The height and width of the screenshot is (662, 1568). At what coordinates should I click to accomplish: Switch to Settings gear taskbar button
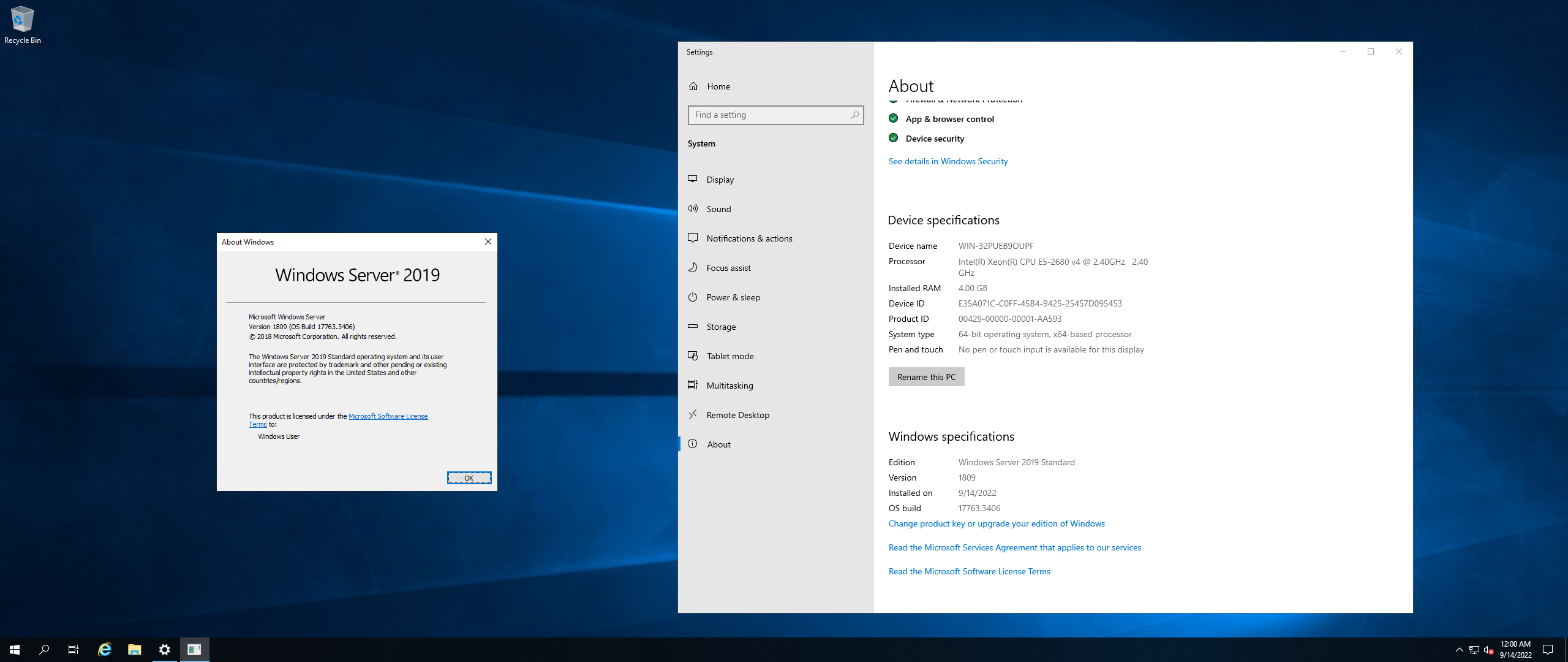[165, 650]
